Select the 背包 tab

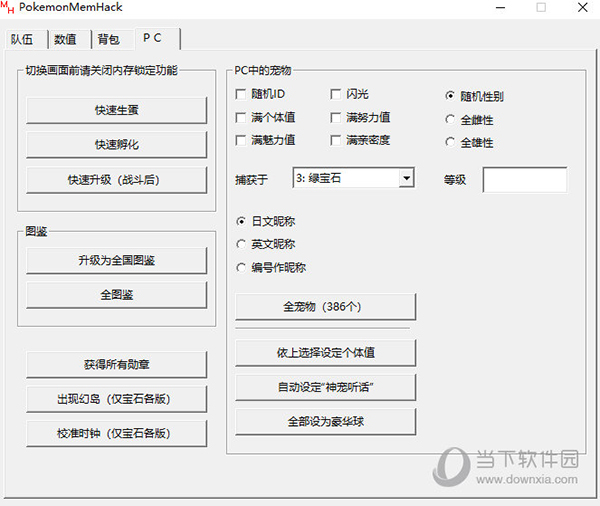112,39
